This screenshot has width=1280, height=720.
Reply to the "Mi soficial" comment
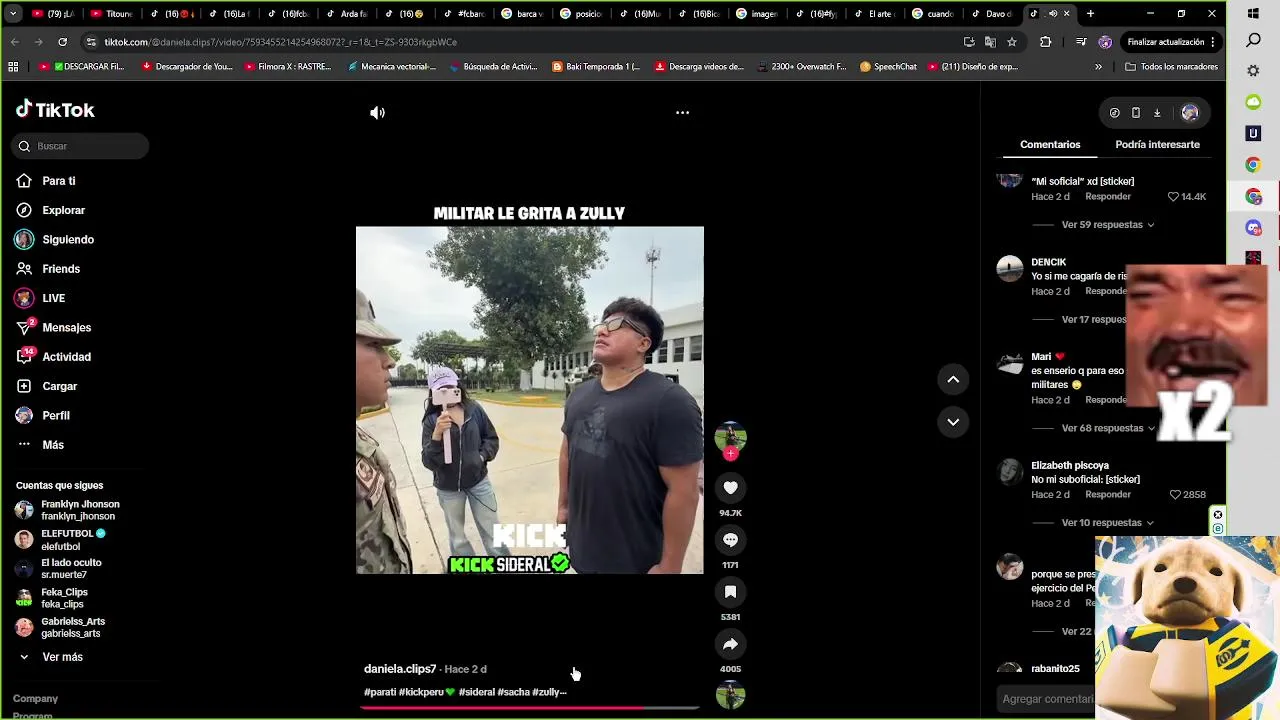click(x=1108, y=197)
